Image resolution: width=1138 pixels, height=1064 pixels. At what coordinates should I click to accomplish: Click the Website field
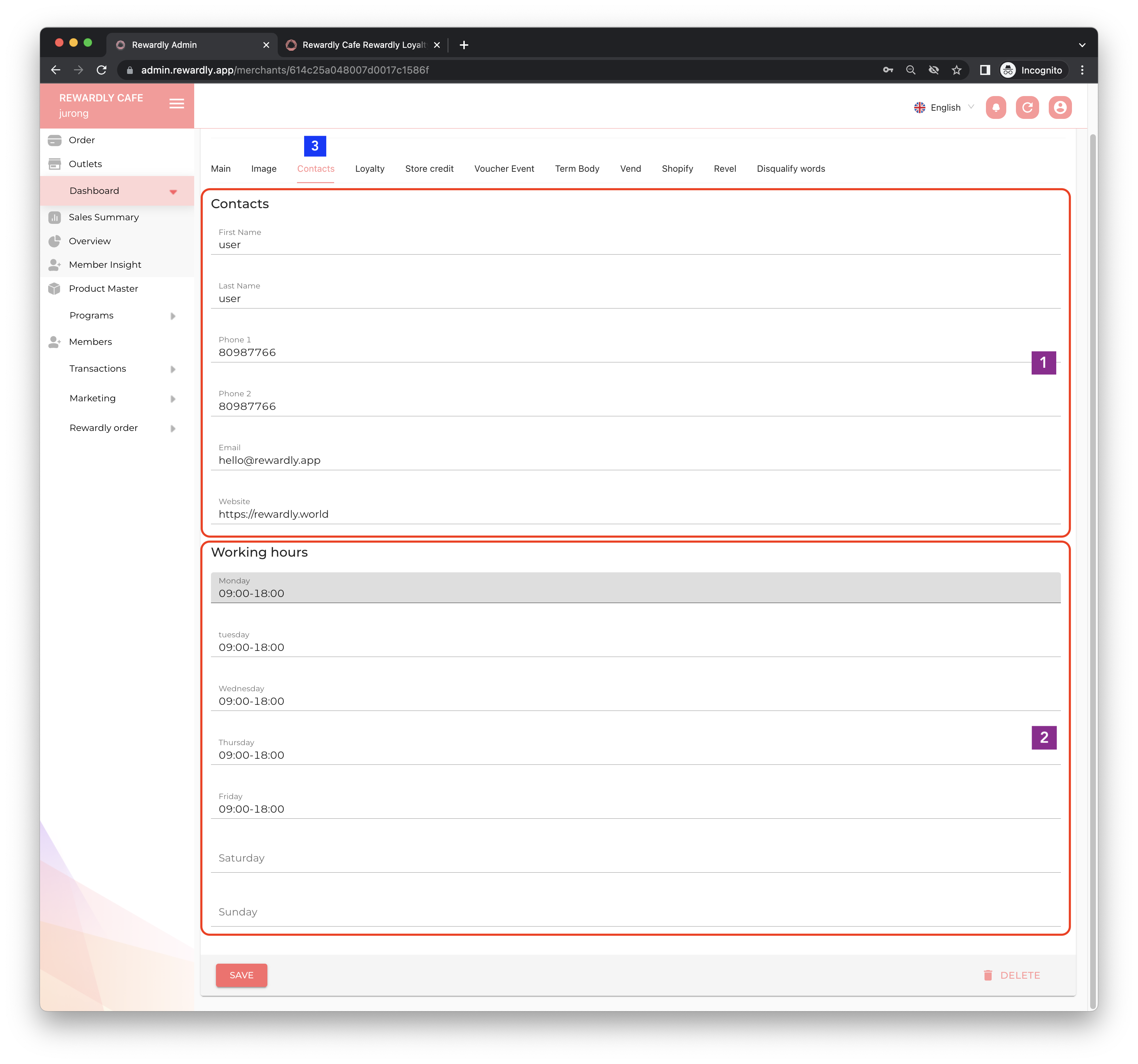click(x=635, y=508)
